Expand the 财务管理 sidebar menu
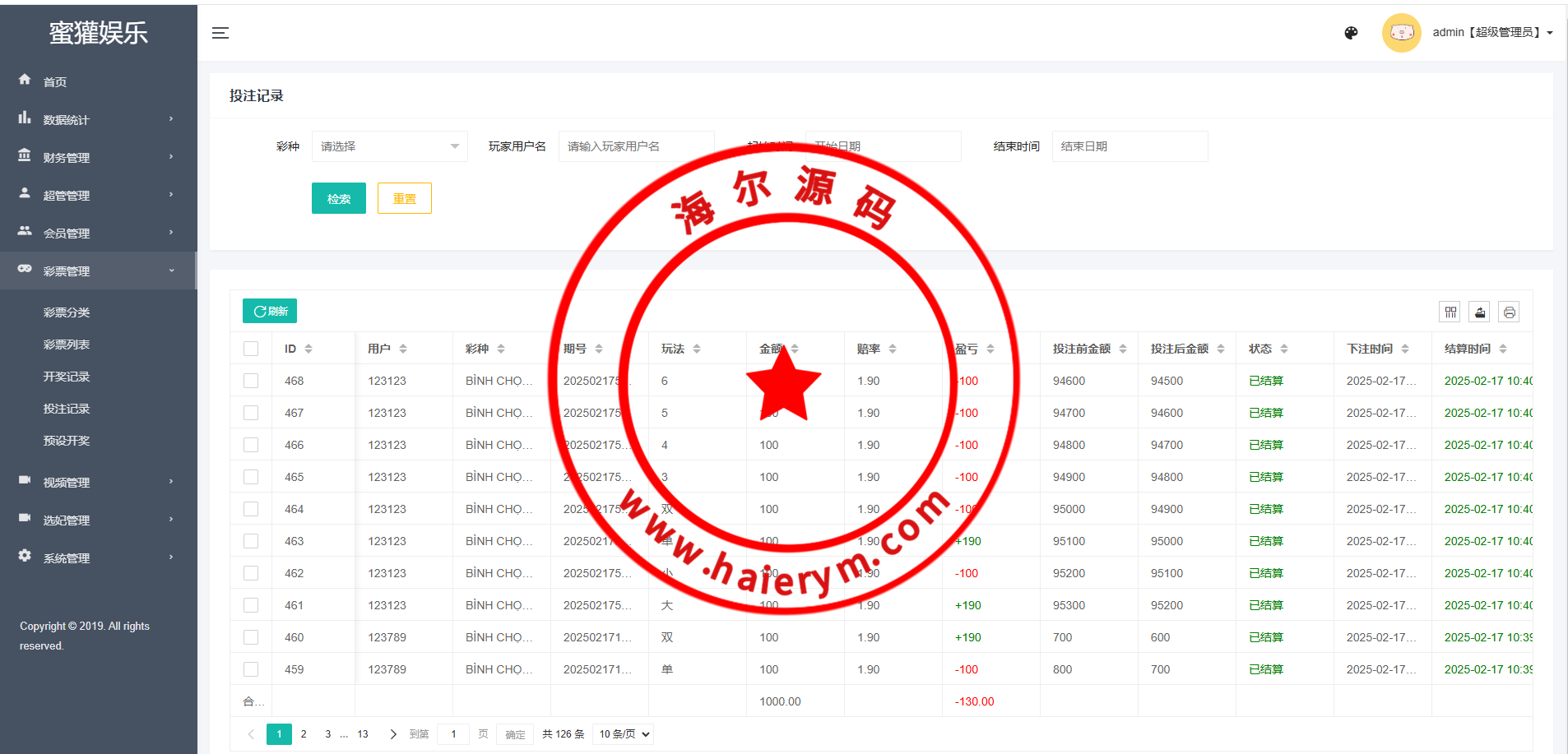The width and height of the screenshot is (1568, 754). 97,157
